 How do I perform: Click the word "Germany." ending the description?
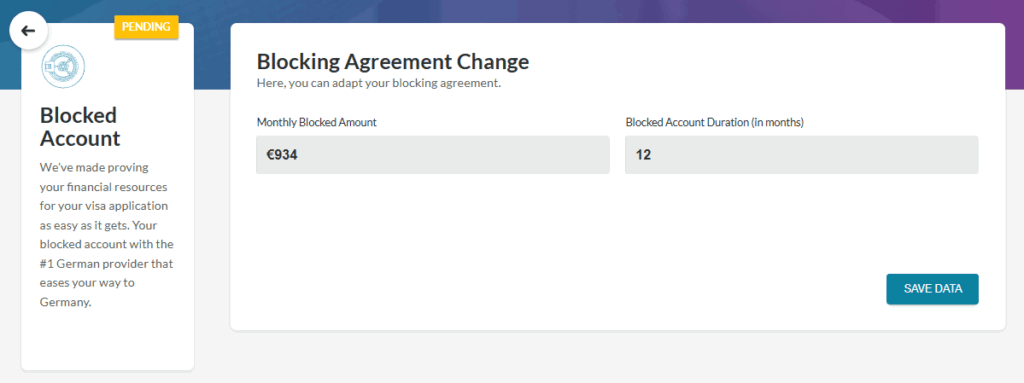(x=65, y=303)
